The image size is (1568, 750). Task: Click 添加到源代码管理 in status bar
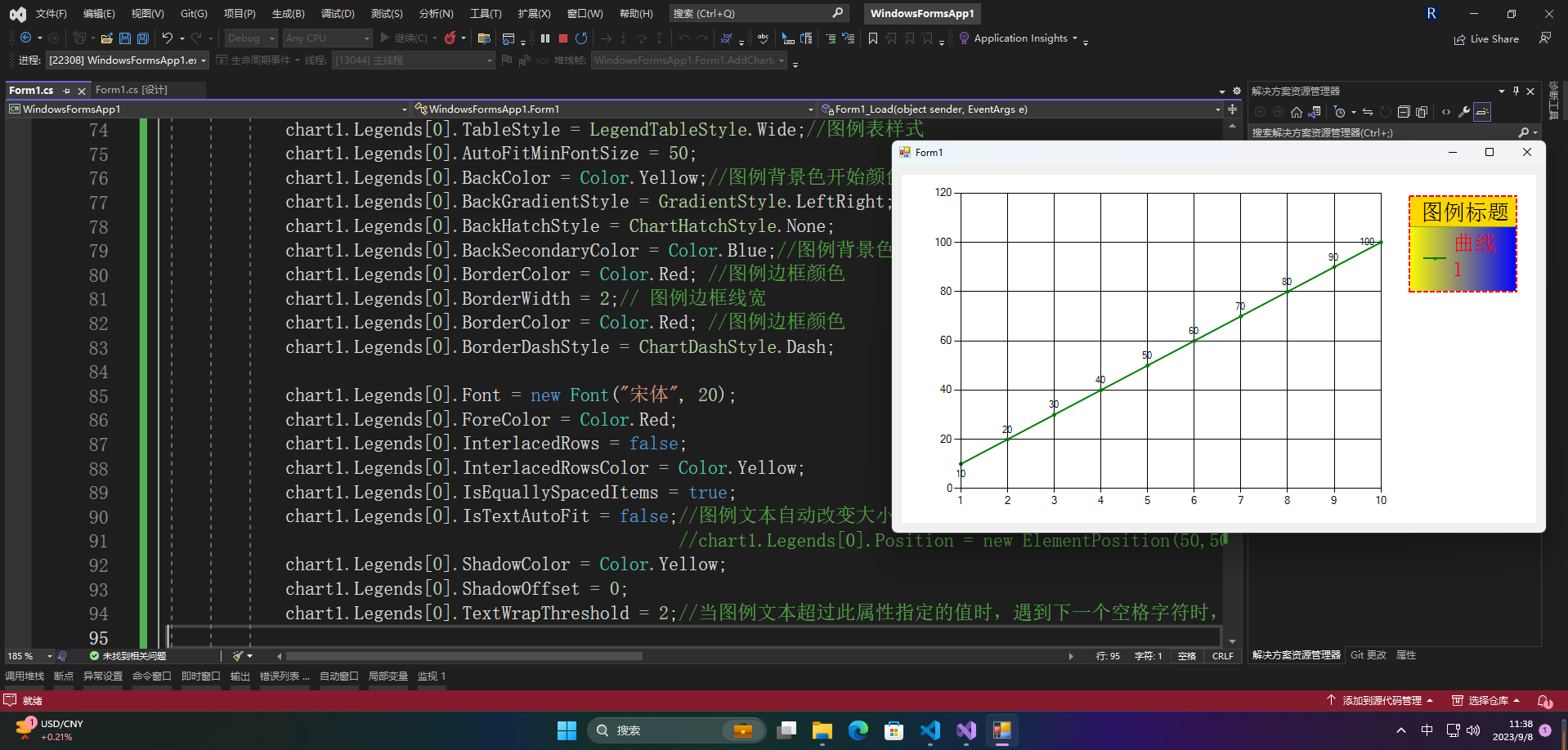(x=1380, y=701)
